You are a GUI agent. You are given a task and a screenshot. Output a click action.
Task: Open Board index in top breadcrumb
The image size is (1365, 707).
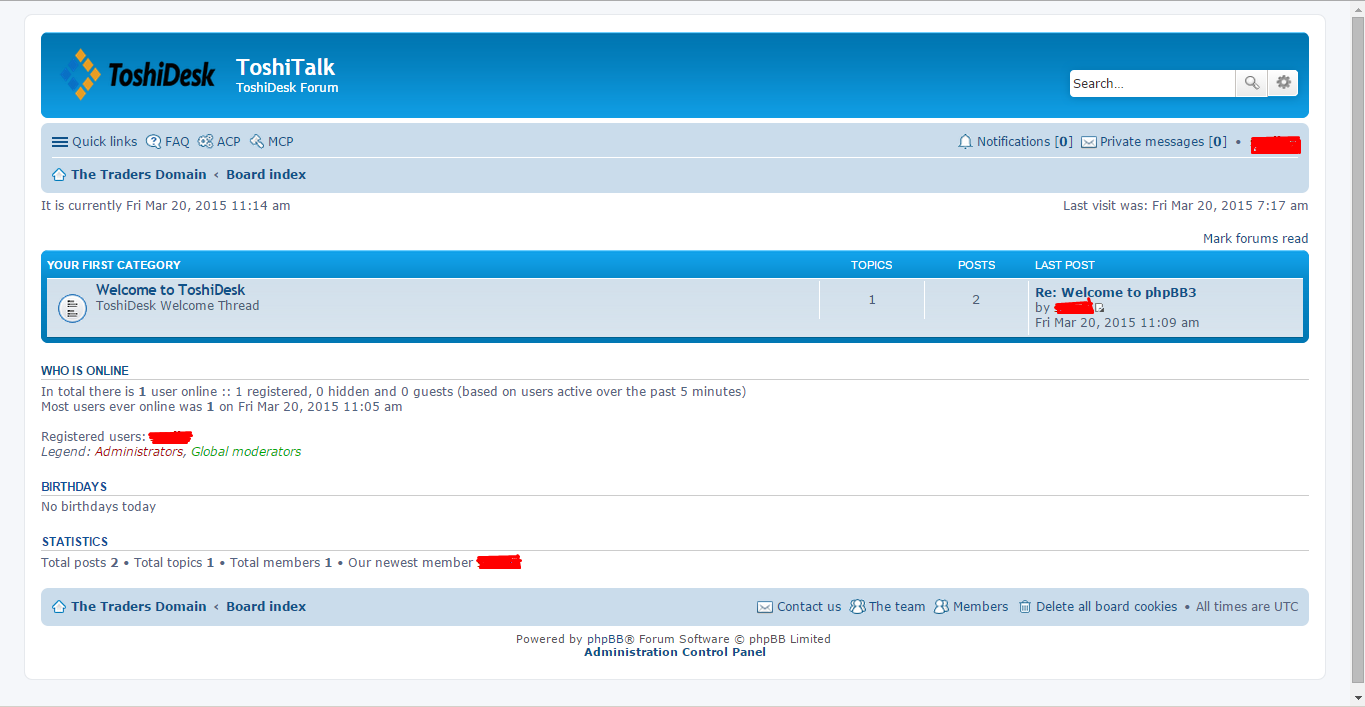pos(266,175)
